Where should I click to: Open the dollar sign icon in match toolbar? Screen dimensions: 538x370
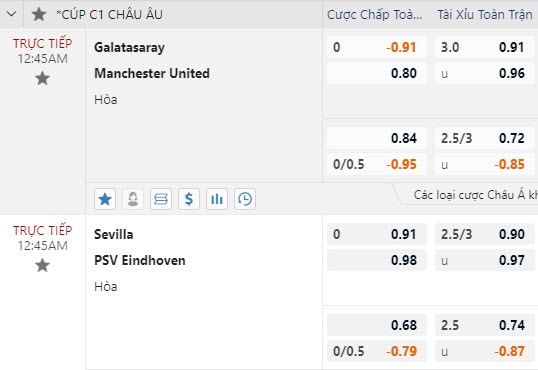tap(189, 199)
